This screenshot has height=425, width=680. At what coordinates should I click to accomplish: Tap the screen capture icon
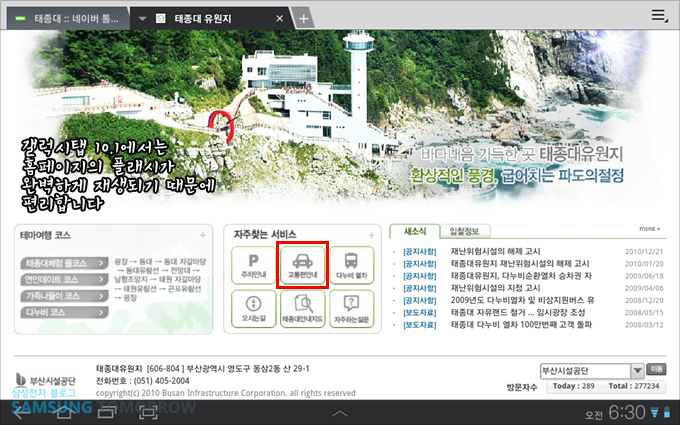148,412
